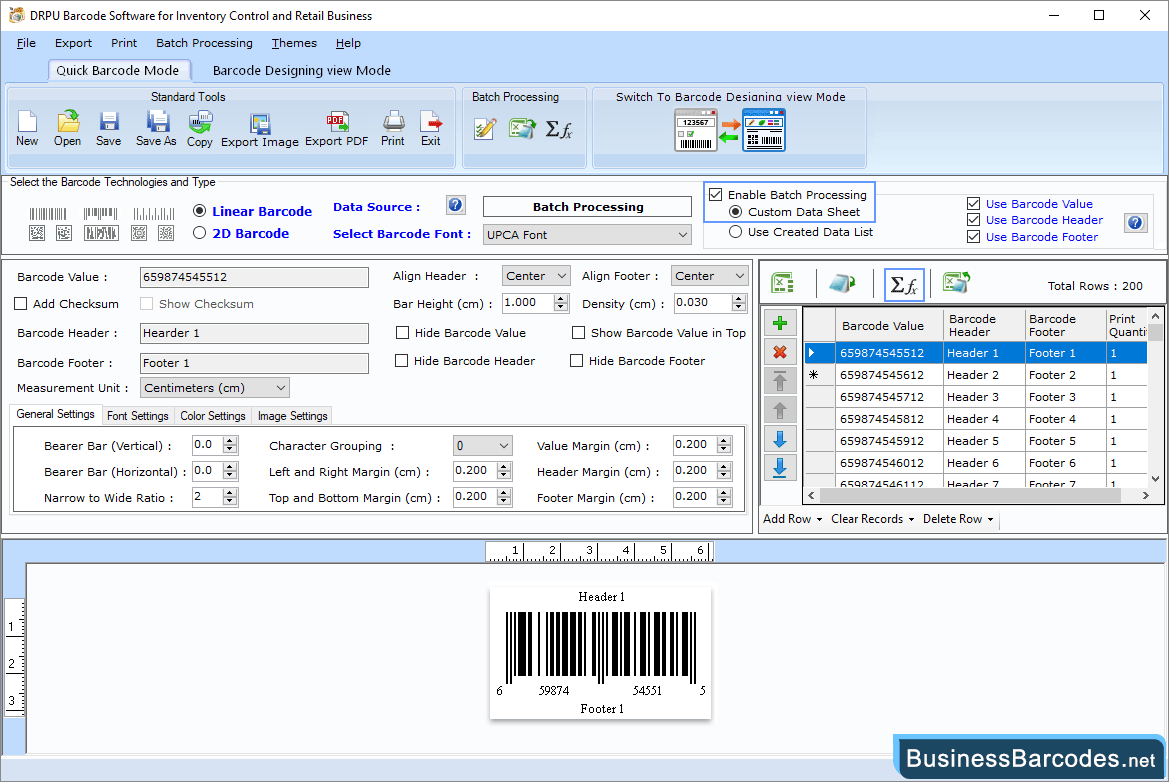Click the Excel export icon above data sheet
1169x782 pixels.
click(x=956, y=283)
